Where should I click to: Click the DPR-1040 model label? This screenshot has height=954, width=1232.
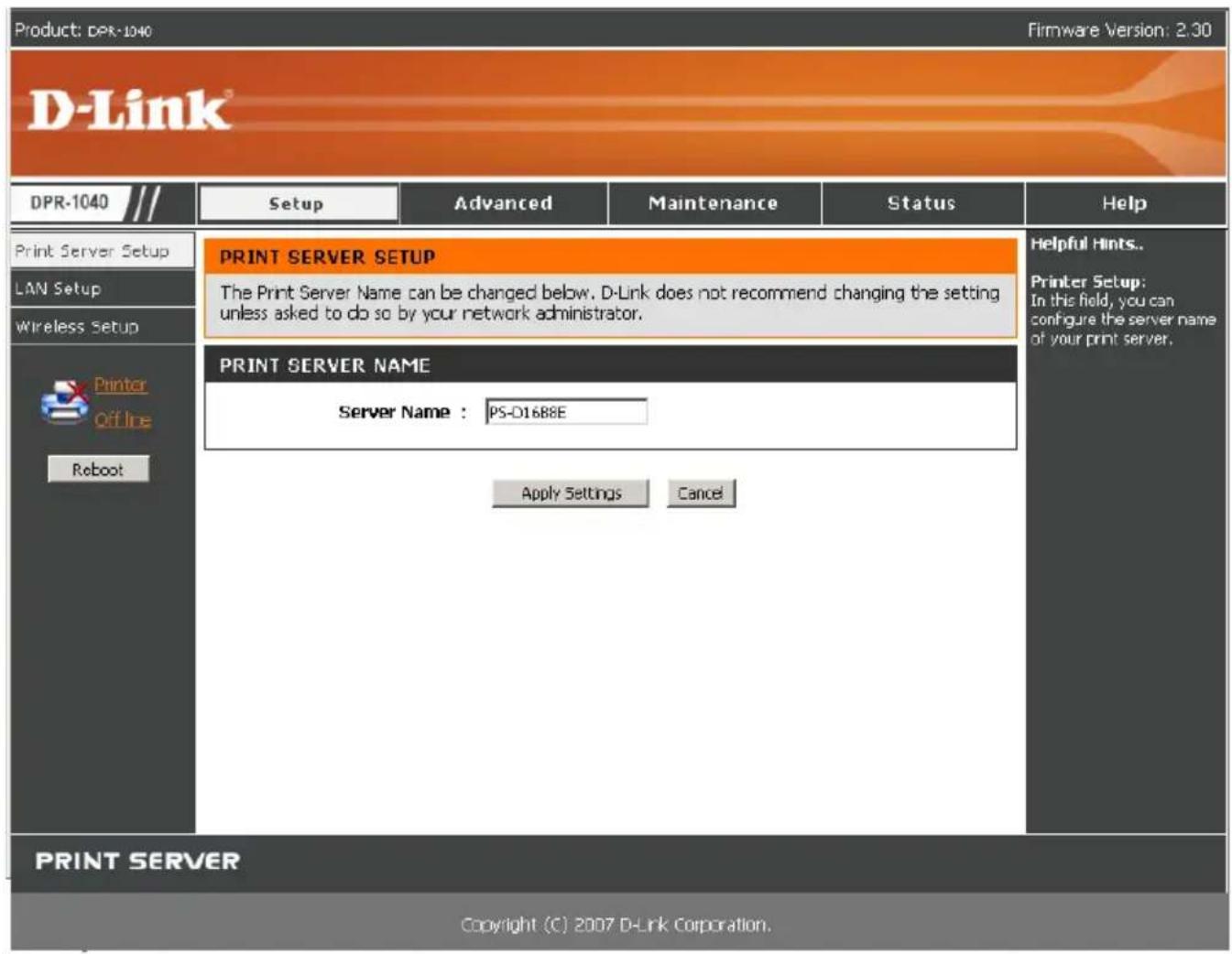tap(69, 201)
